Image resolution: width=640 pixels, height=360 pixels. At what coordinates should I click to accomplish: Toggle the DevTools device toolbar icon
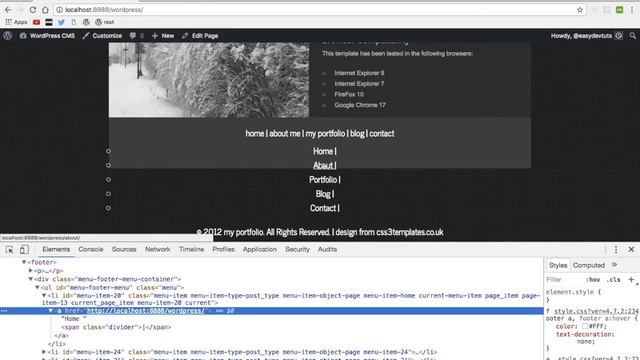(24, 249)
